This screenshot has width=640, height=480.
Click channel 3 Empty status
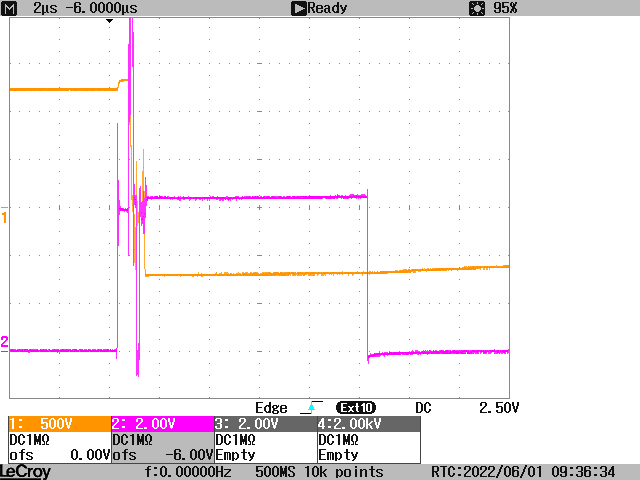pyautogui.click(x=235, y=455)
